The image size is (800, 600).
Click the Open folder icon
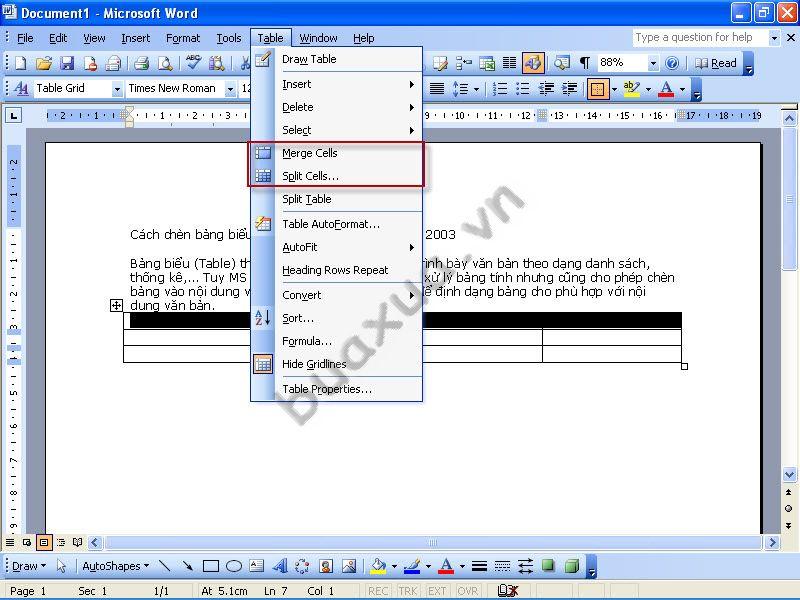click(44, 63)
